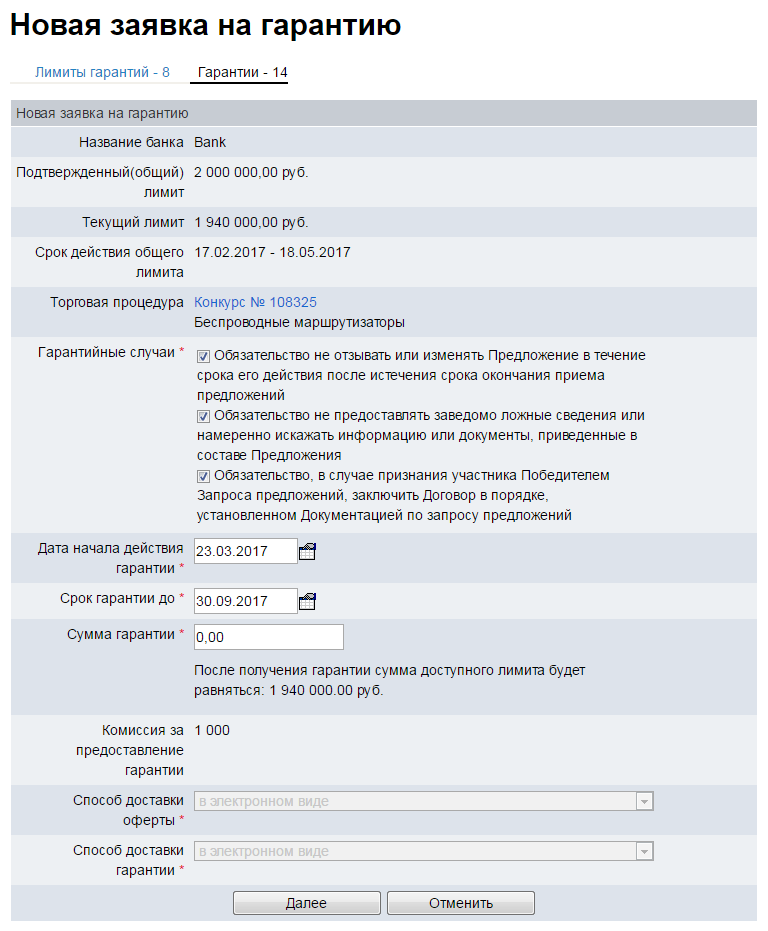Viewport: 768px width, 931px height.
Task: Switch to Лимиты гарантий - 8 tab
Action: point(102,72)
